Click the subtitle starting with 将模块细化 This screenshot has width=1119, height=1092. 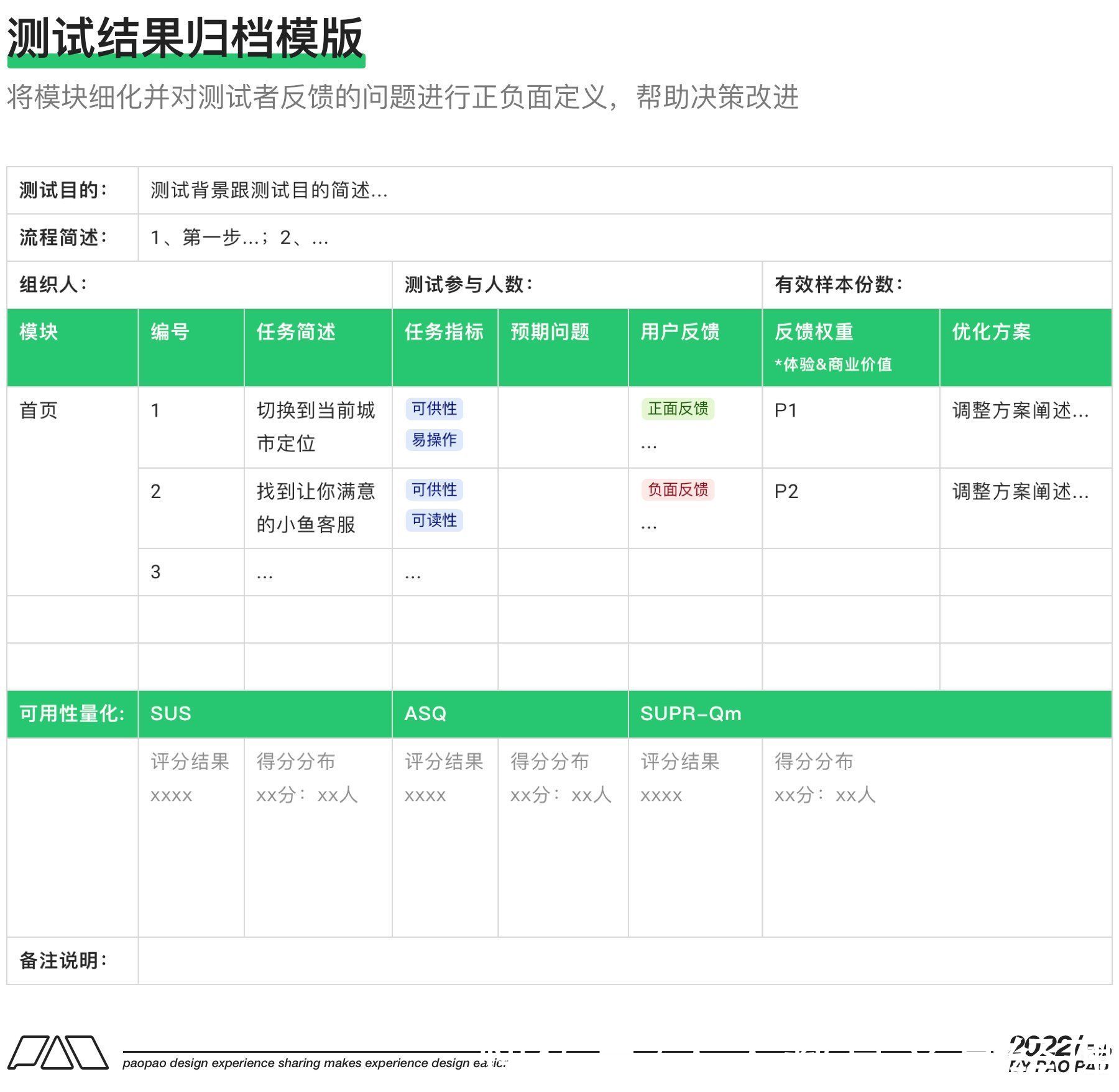403,97
